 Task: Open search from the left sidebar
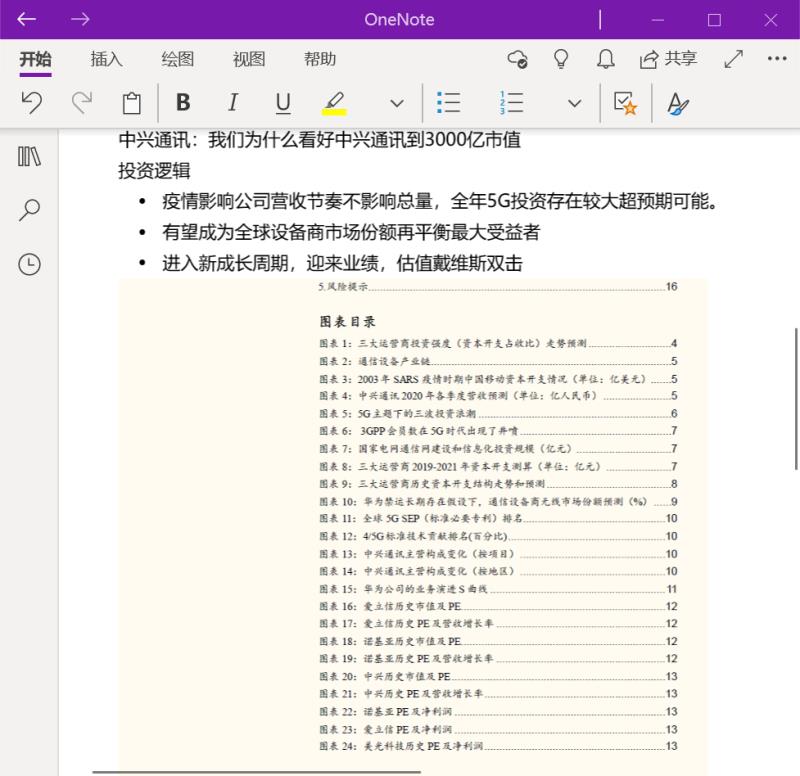pos(30,210)
